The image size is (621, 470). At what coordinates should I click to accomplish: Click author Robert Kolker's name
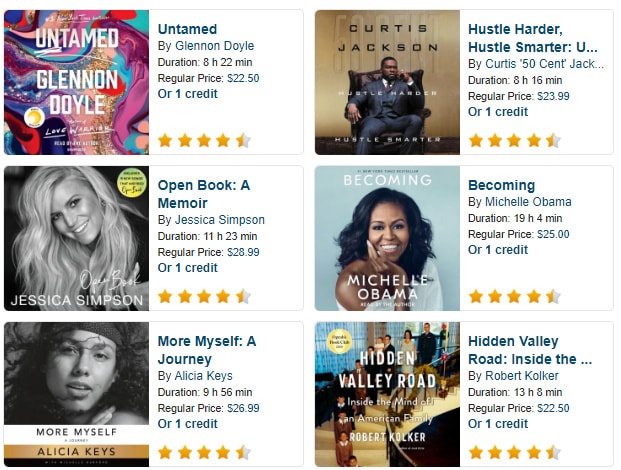522,375
